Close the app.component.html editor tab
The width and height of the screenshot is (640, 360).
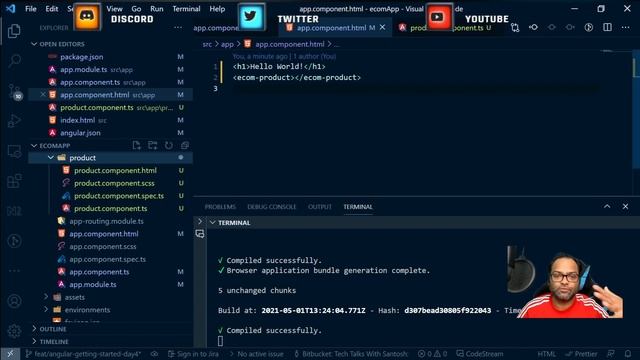[x=382, y=27]
